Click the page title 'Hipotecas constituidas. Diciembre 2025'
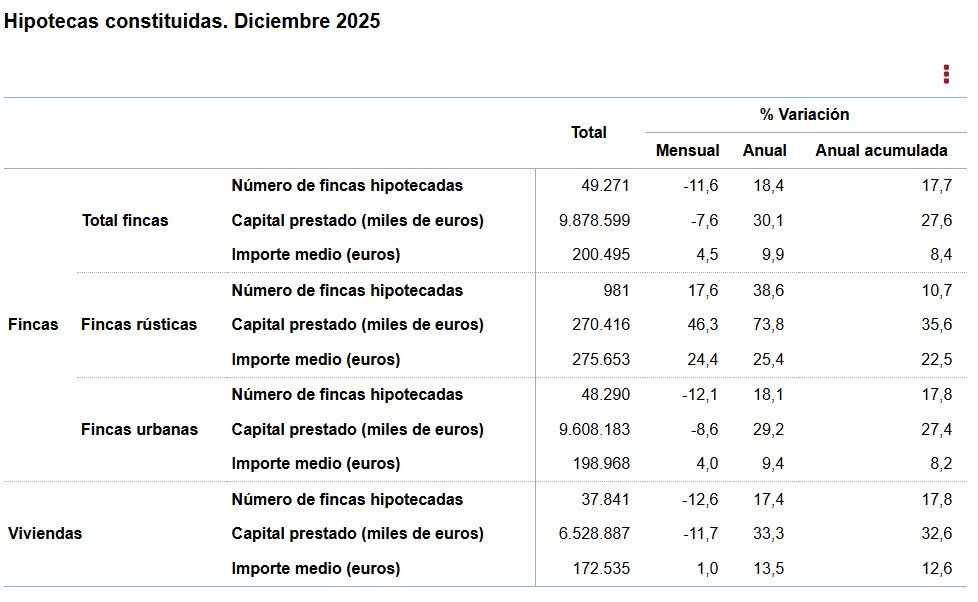Image resolution: width=978 pixels, height=602 pixels. (193, 21)
